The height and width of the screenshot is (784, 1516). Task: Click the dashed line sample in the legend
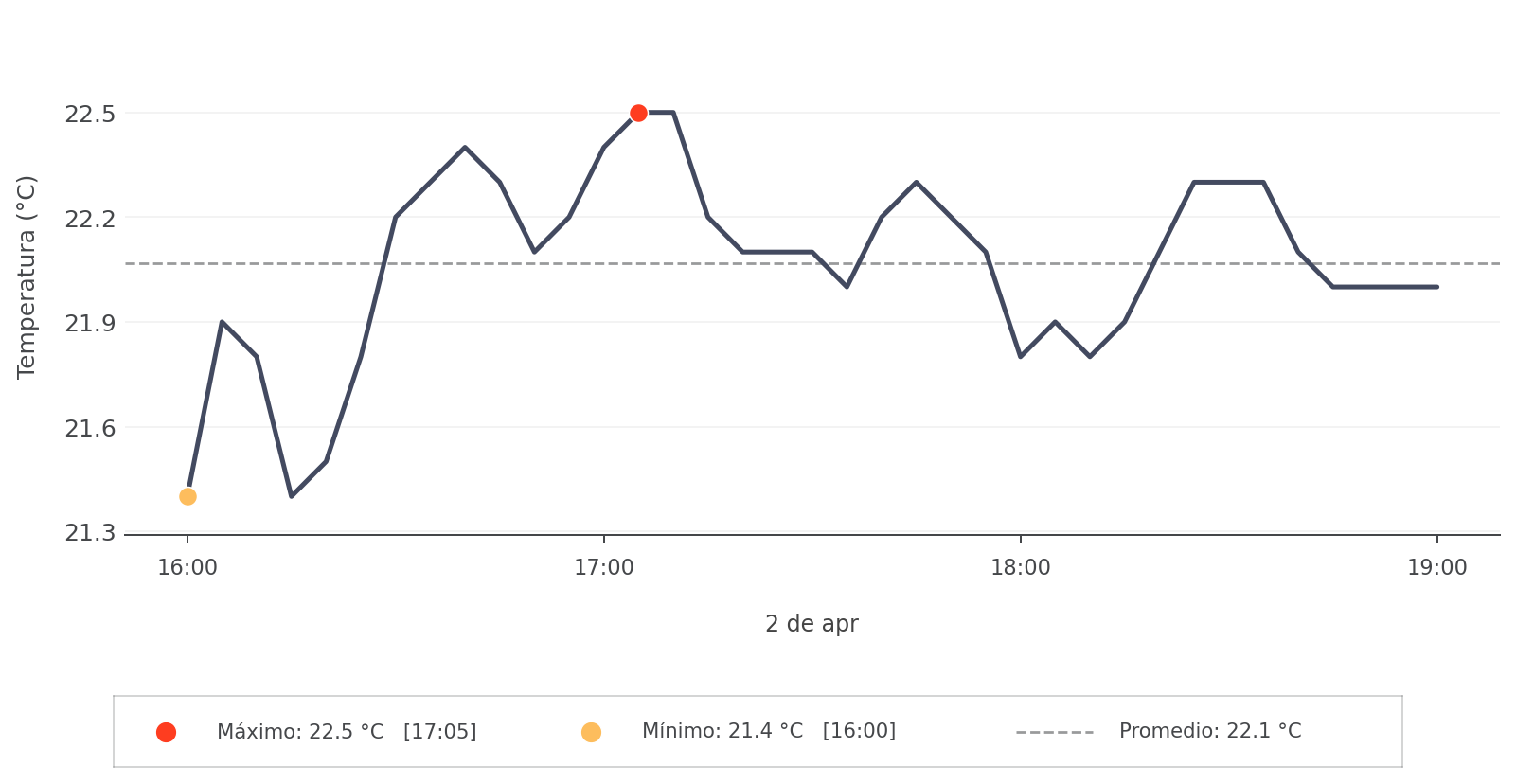click(1054, 732)
